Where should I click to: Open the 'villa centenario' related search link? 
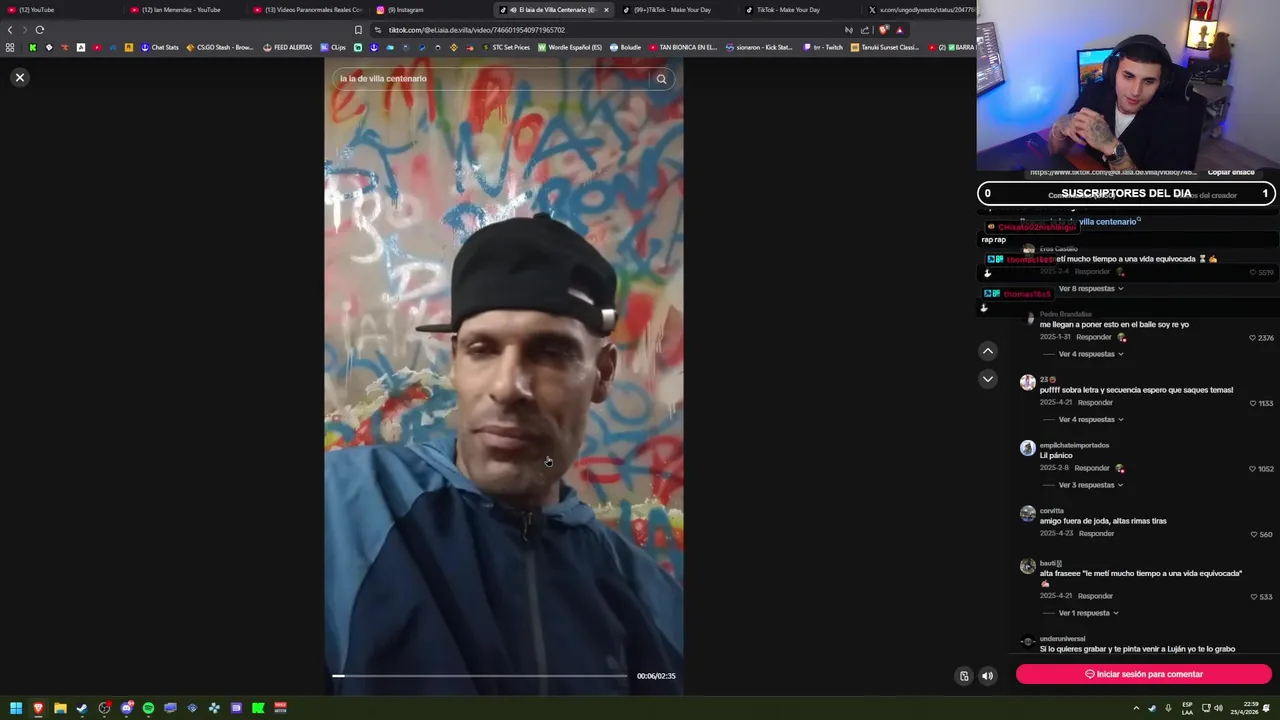[1108, 221]
